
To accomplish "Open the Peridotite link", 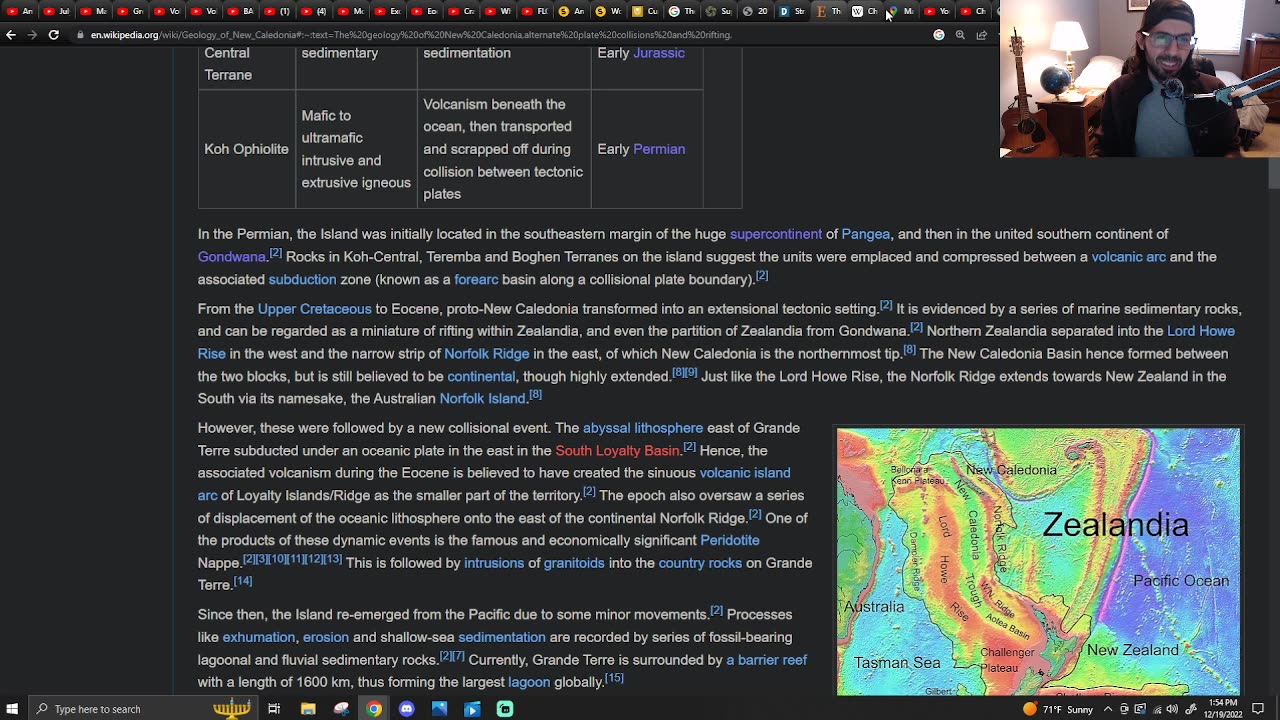I will (729, 540).
